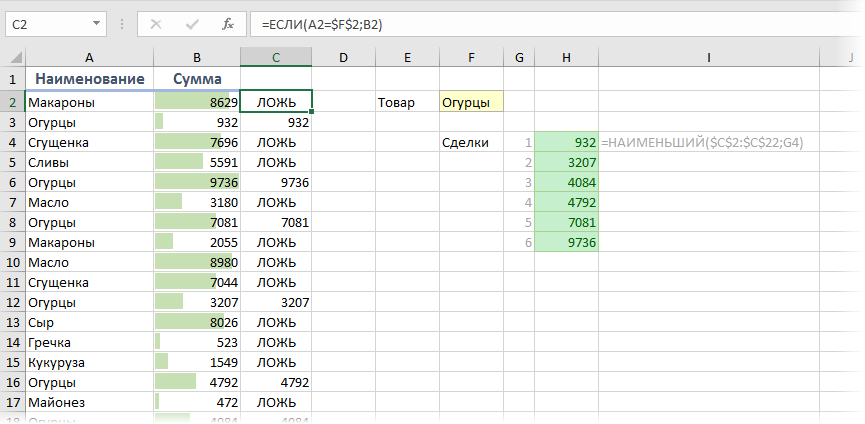Click the Select All corner triangle
The height and width of the screenshot is (424, 865).
pos(12,58)
